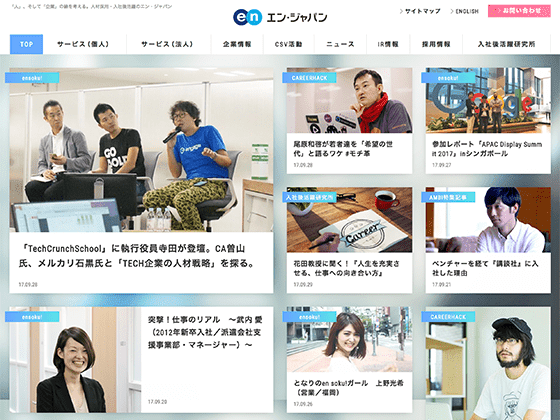Click date 17.09.28 under 尾原和啓 article
This screenshot has width=560, height=420.
click(x=303, y=165)
